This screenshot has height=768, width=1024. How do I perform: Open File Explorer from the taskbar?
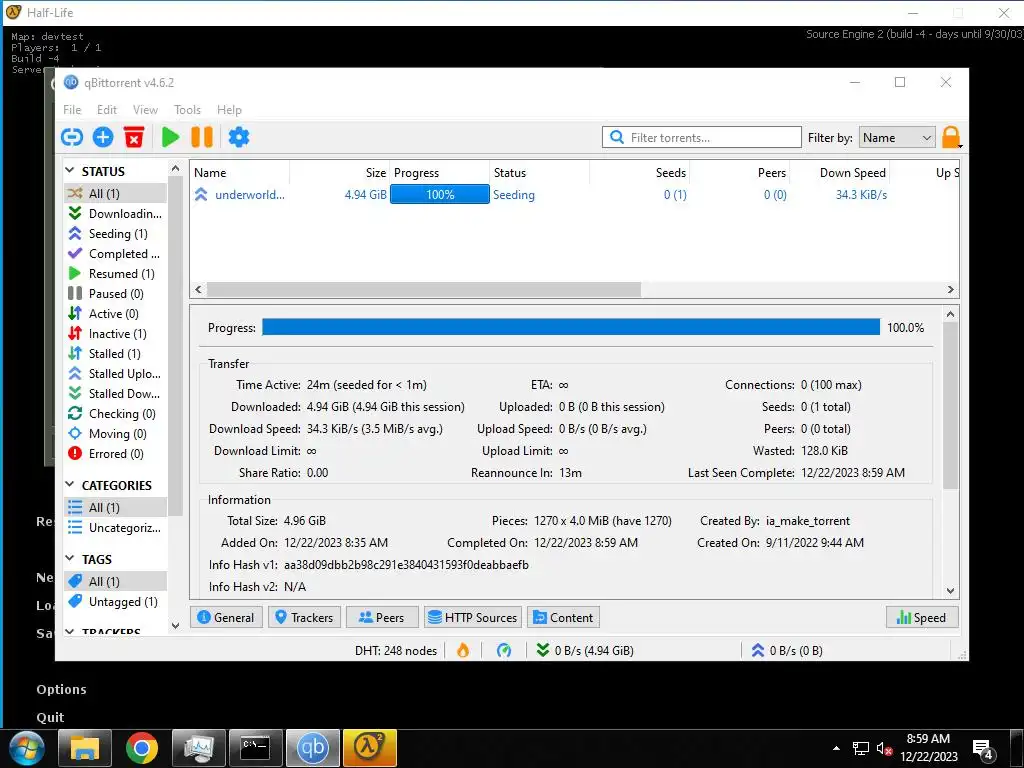coord(85,748)
